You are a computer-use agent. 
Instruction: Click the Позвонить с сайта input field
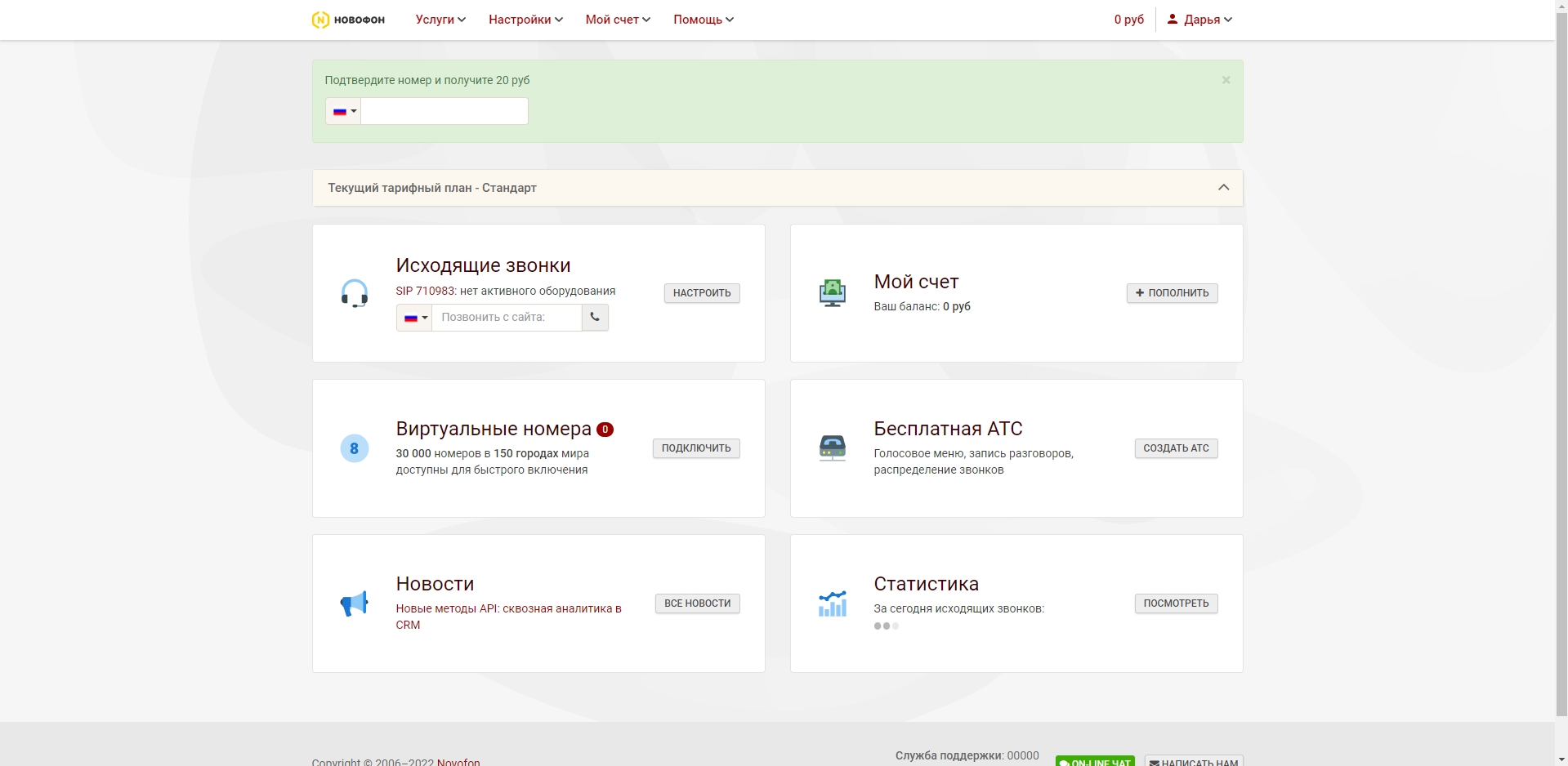tap(507, 318)
